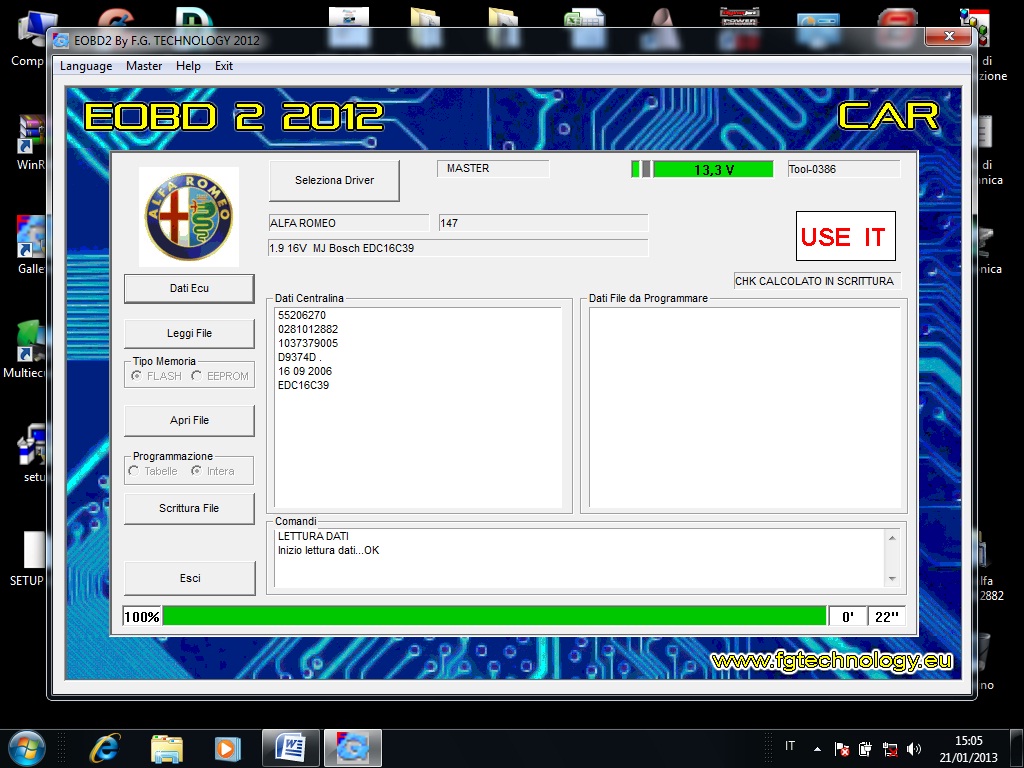Click the 22'' seconds timer box
This screenshot has width=1024, height=768.
tap(887, 616)
